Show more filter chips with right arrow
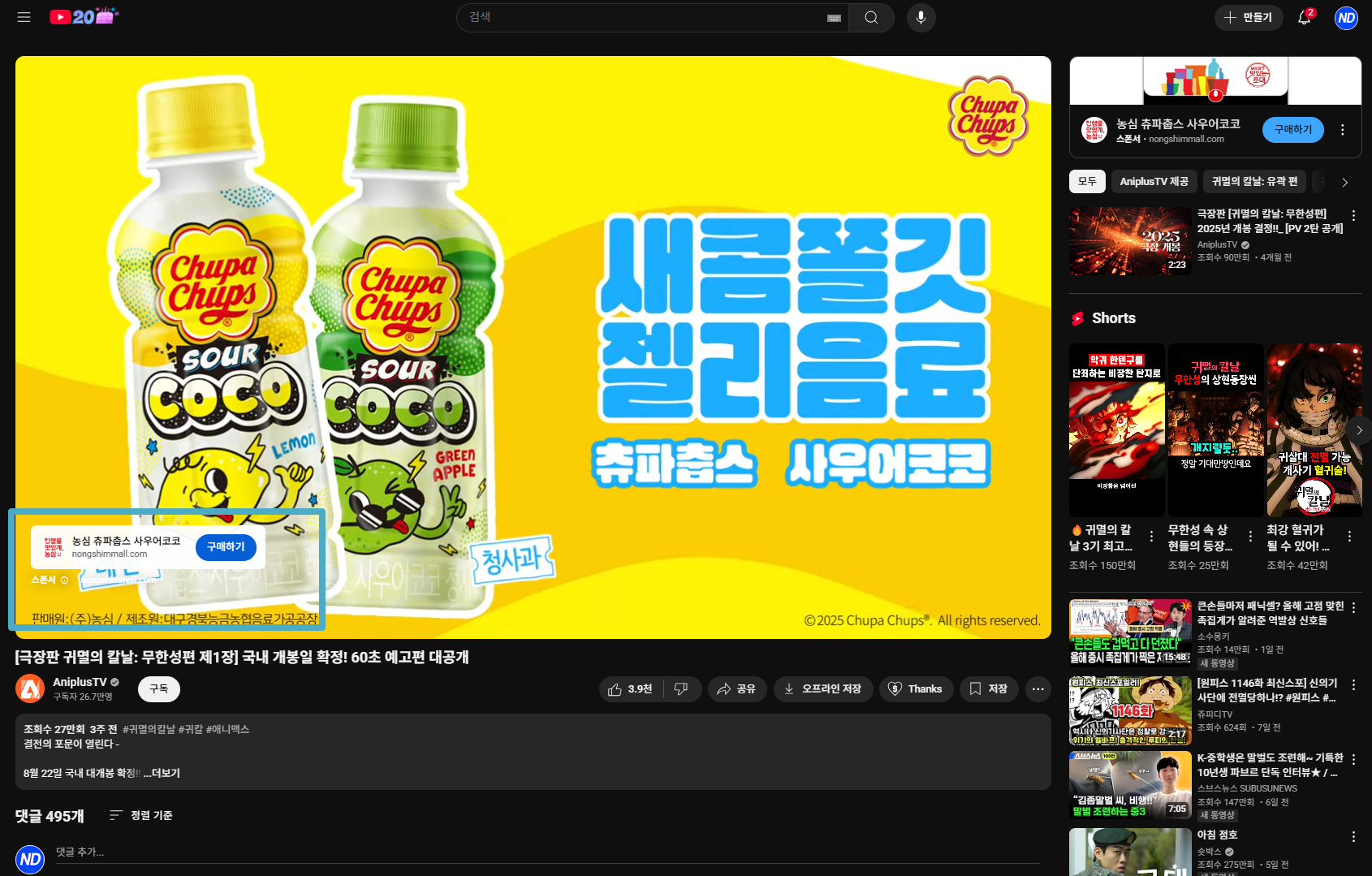 tap(1344, 183)
